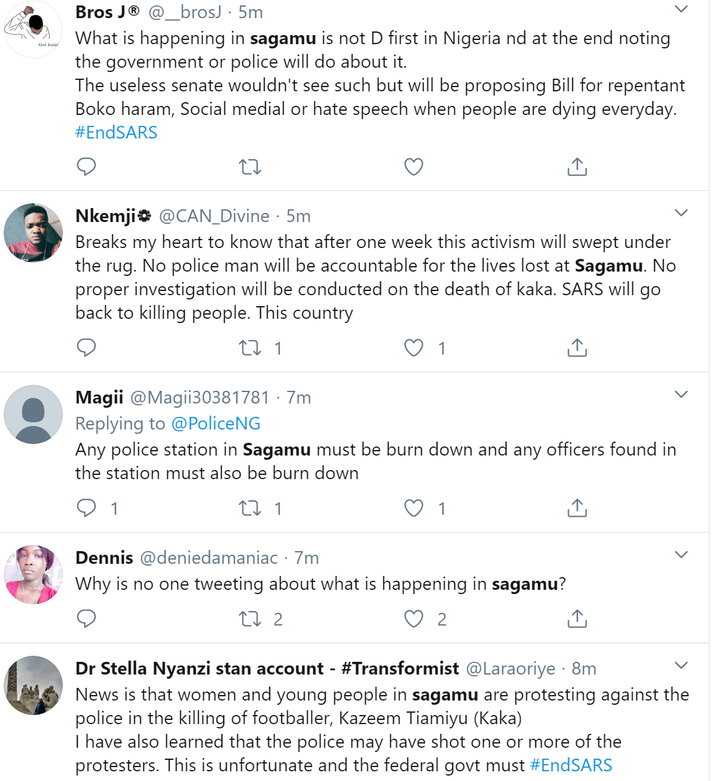Like Bros J's tweet
The height and width of the screenshot is (781, 720).
413,167
